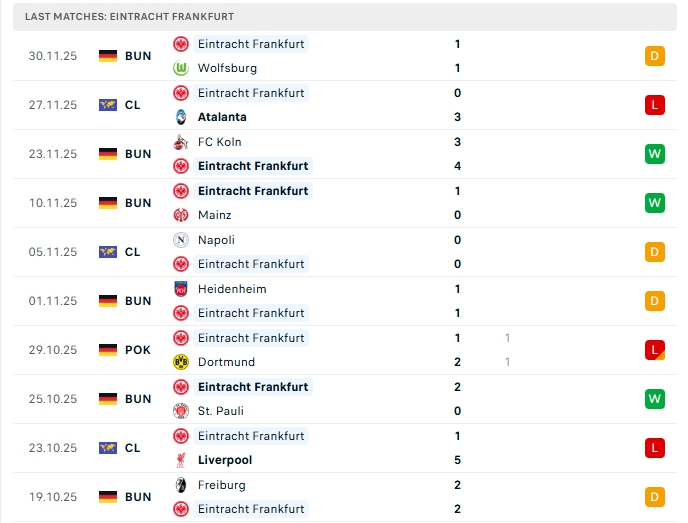Click the loss badge for Dortmund match

(655, 350)
